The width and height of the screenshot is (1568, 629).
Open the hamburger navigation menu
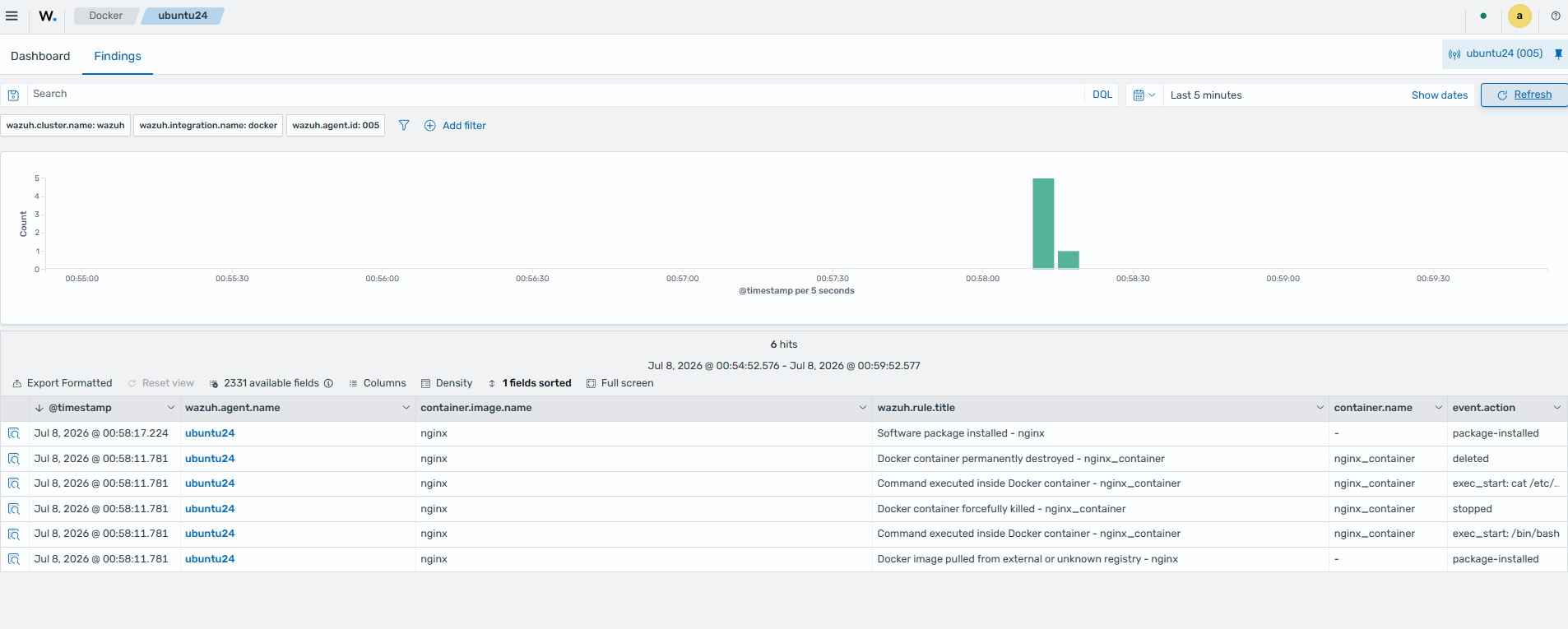coord(12,16)
